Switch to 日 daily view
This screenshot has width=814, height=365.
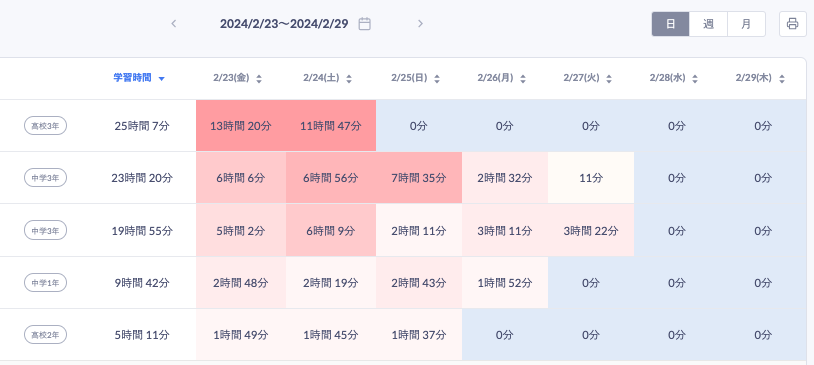pyautogui.click(x=671, y=24)
